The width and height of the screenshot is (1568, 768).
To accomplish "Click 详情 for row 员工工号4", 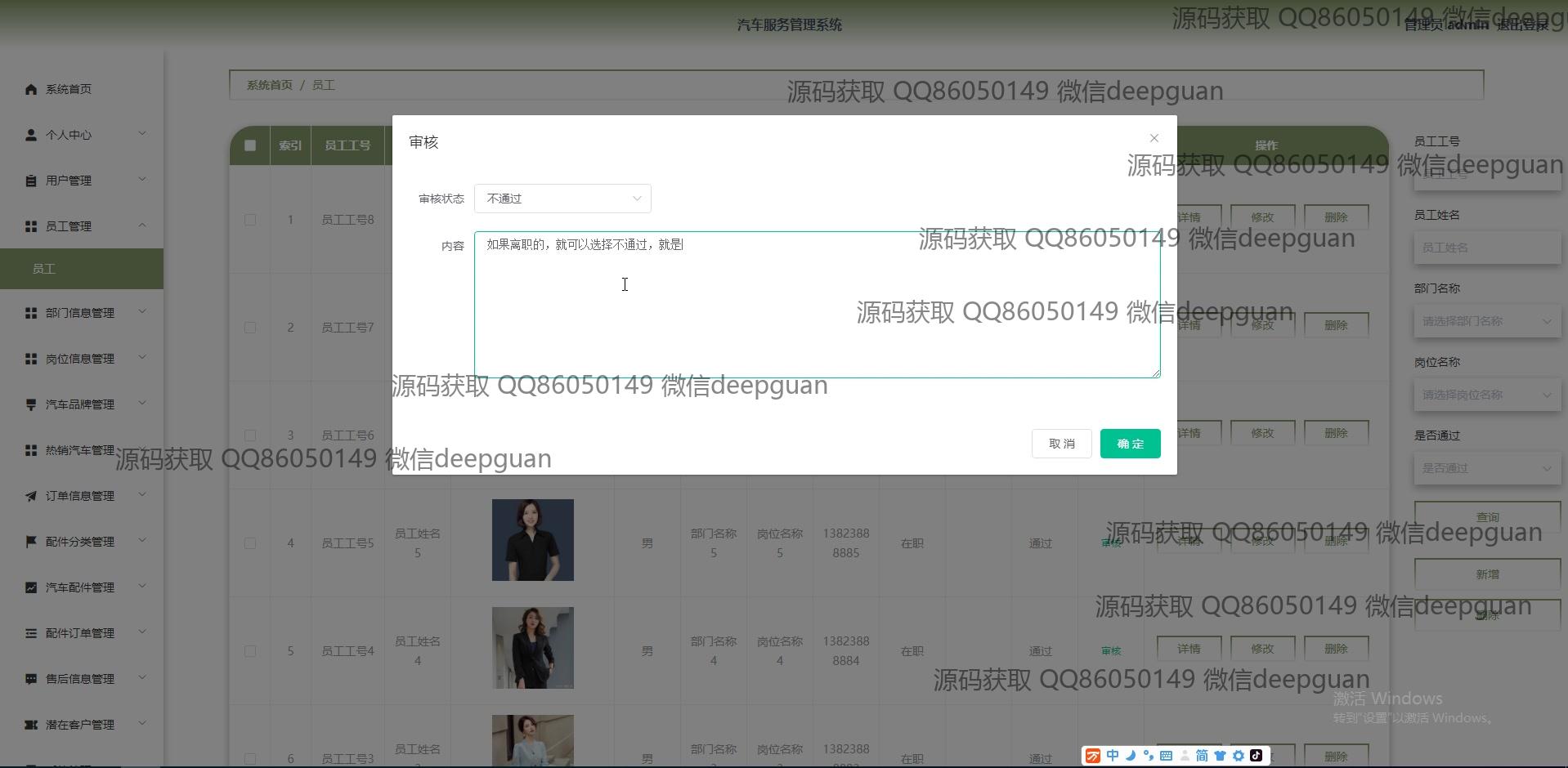I will (1189, 649).
